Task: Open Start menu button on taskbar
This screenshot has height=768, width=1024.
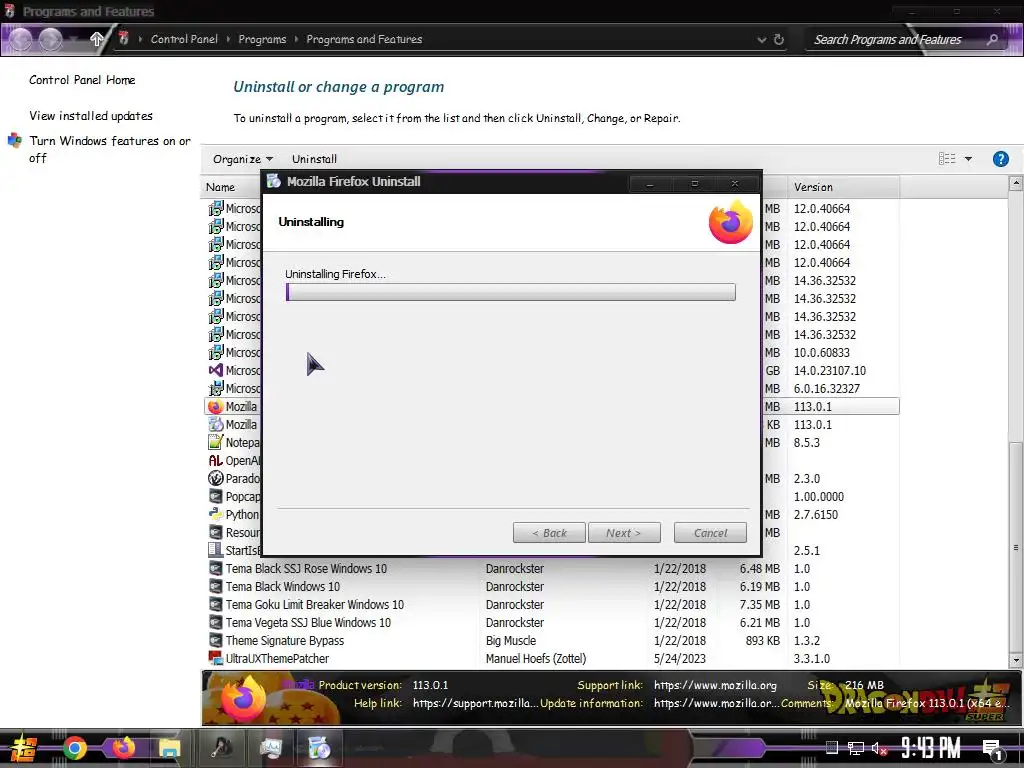Action: (x=22, y=748)
